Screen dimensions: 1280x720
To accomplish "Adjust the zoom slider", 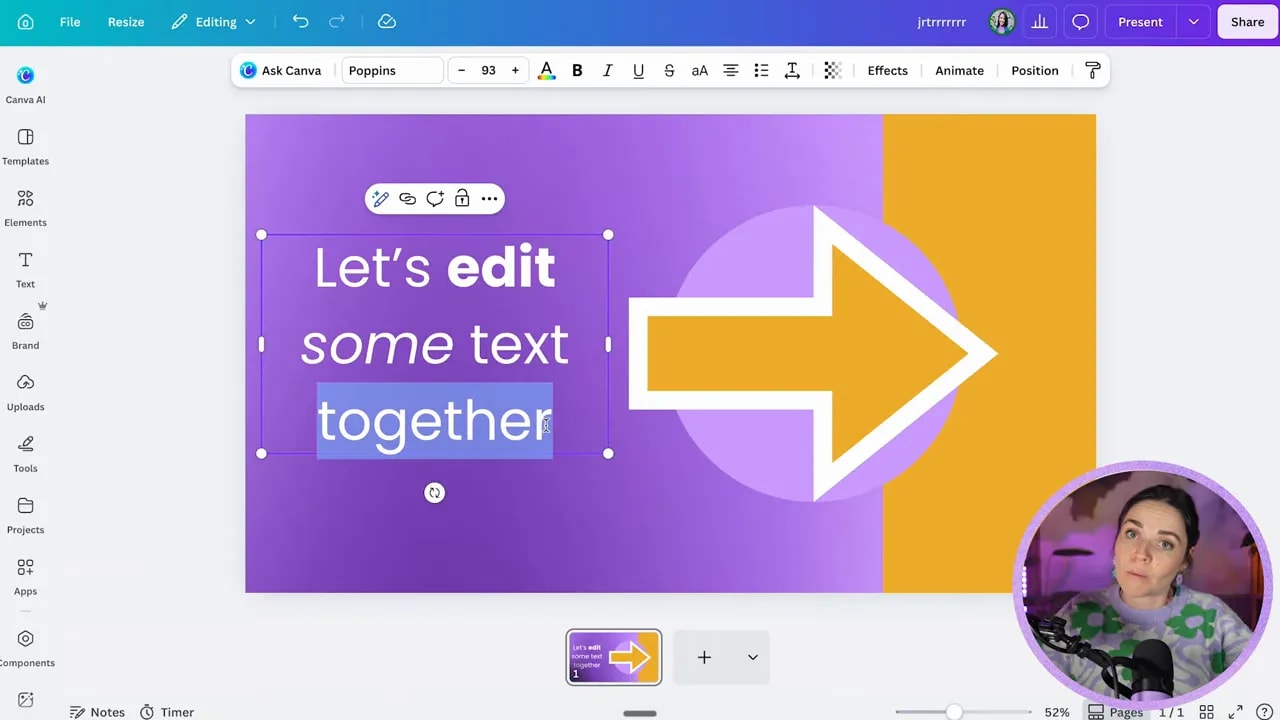I will pyautogui.click(x=954, y=712).
